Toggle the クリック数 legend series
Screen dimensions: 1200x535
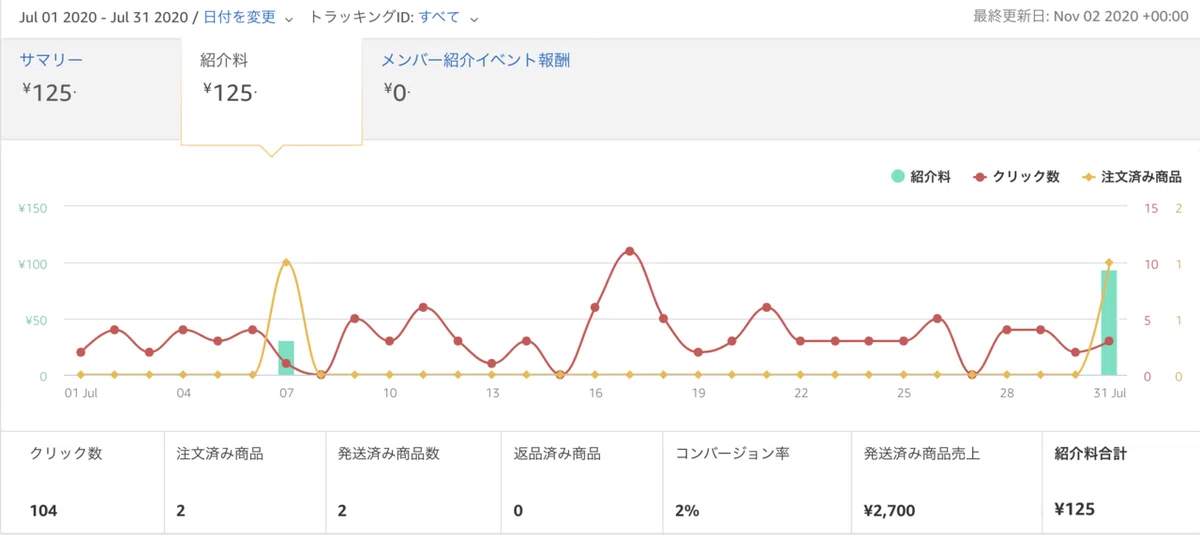pos(1016,176)
